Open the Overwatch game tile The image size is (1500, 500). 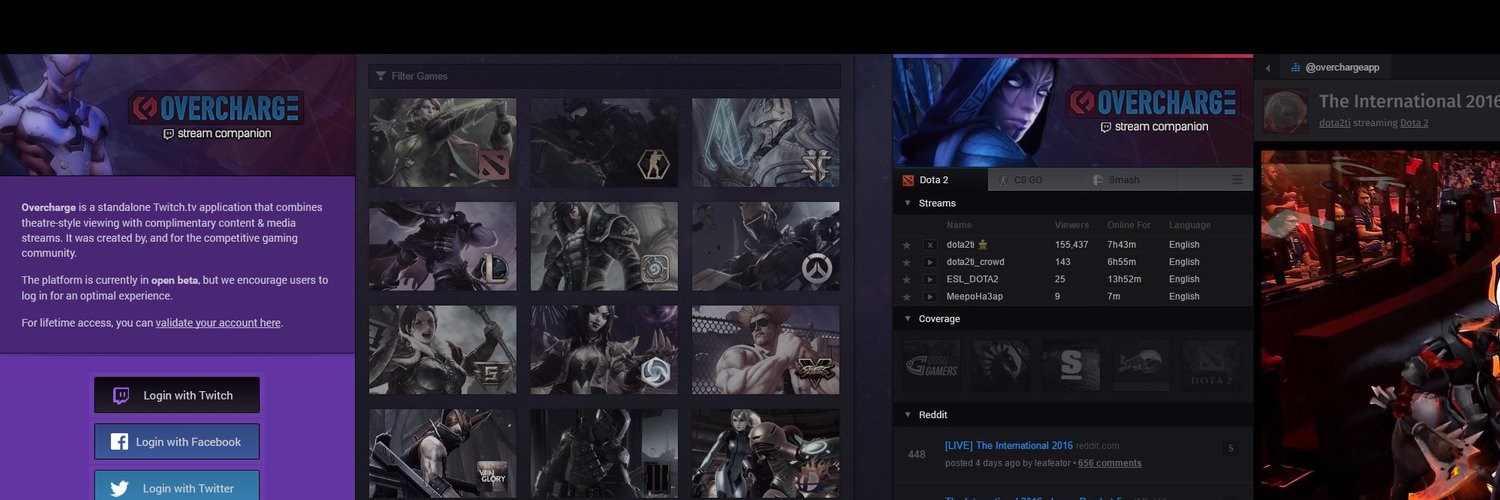tap(766, 246)
